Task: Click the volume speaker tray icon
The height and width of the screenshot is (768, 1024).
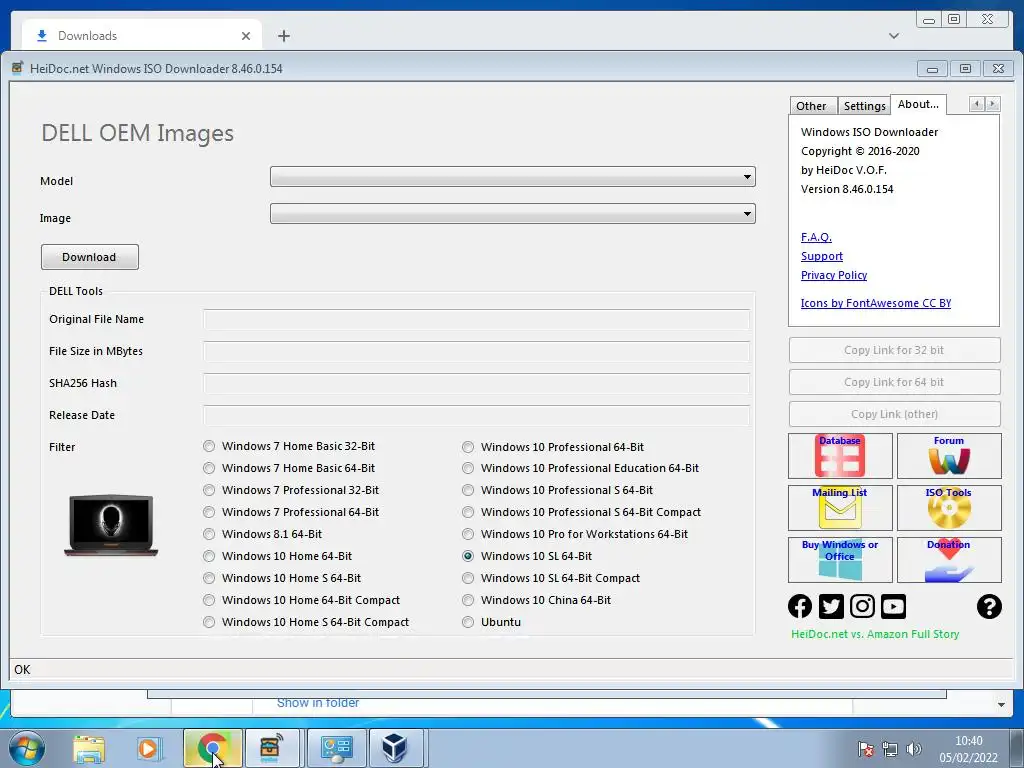Action: 914,749
